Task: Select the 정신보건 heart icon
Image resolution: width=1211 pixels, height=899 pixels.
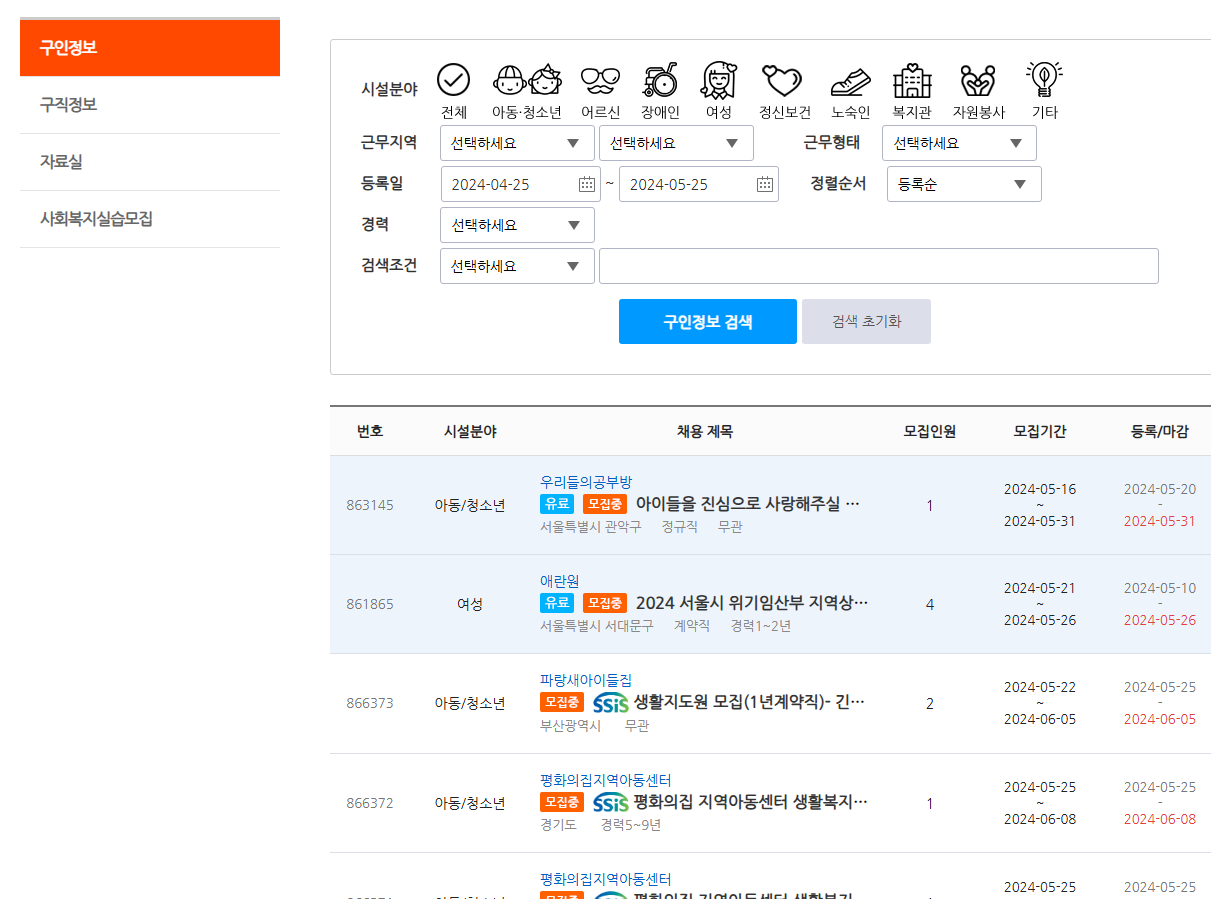Action: point(783,82)
